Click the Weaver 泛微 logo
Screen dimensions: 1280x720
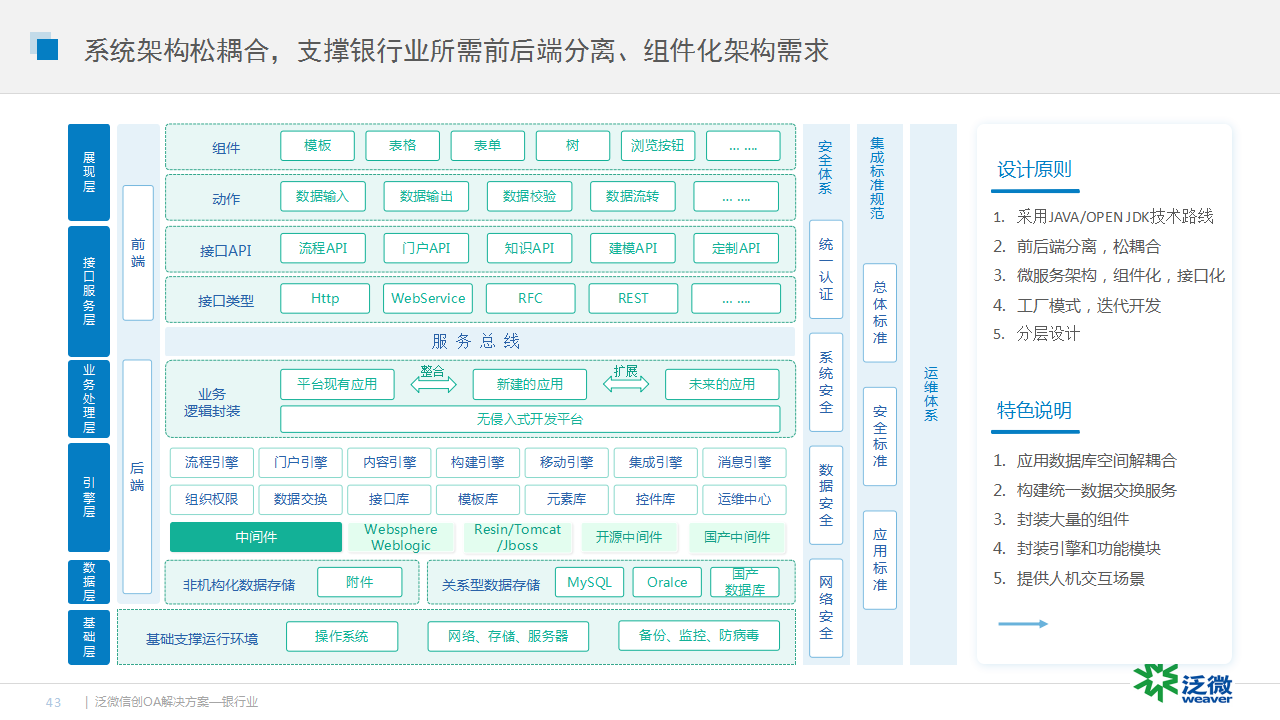point(1183,683)
